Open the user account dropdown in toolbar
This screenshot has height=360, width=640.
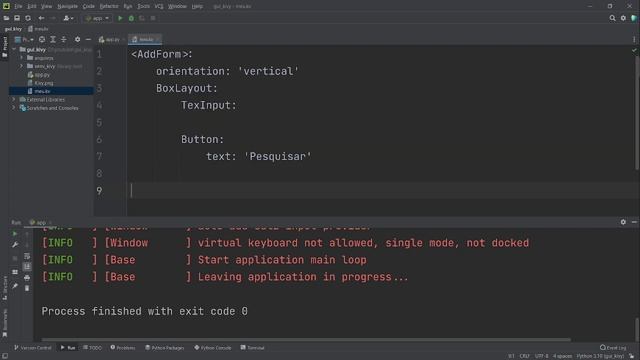tap(68, 18)
